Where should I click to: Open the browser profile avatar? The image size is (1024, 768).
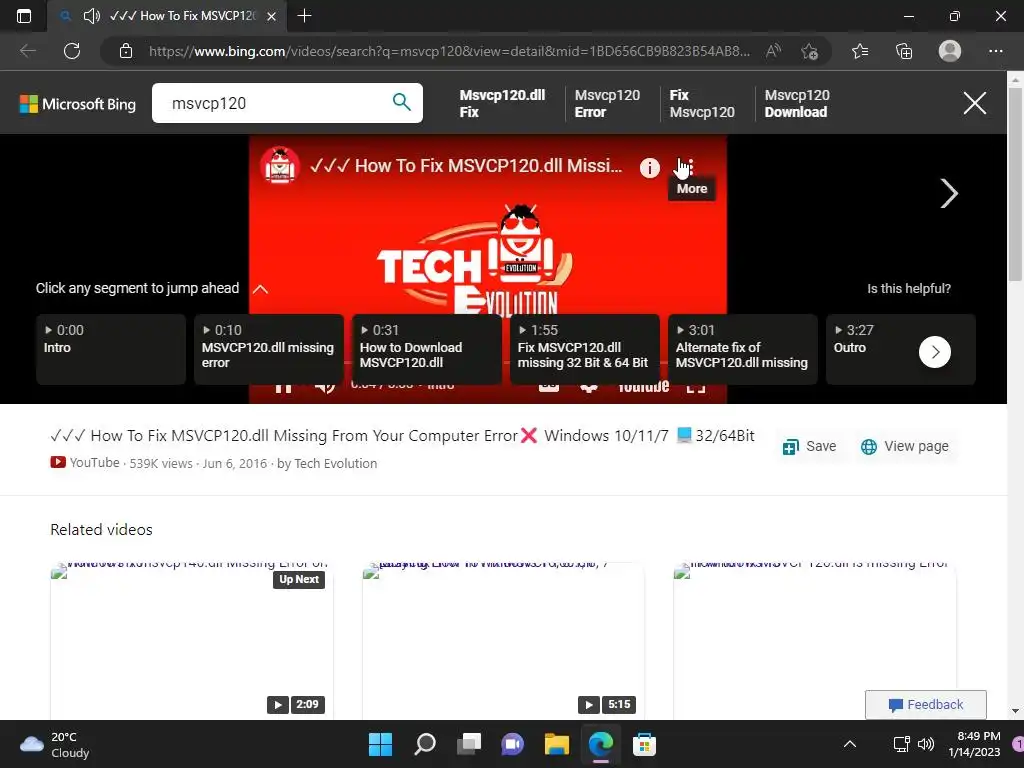(x=950, y=51)
